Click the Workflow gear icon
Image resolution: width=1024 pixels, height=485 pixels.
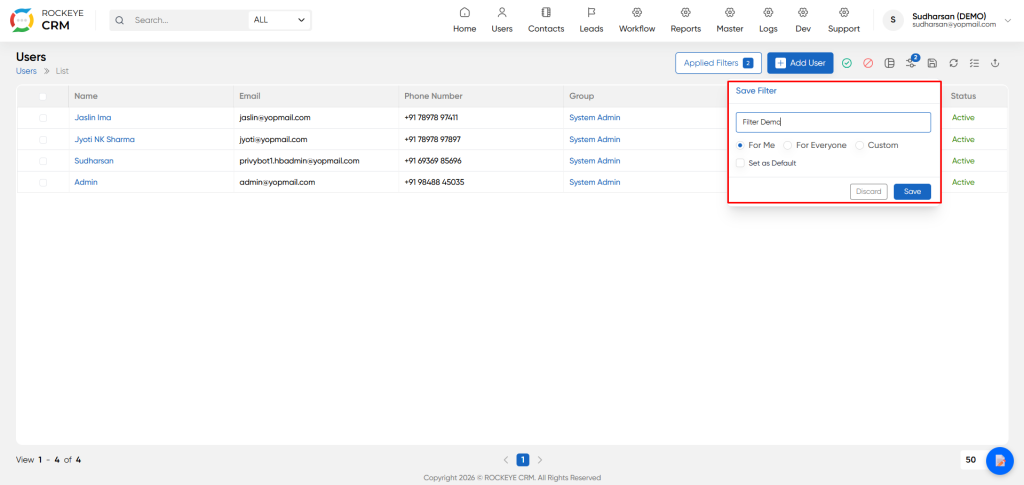pos(637,12)
